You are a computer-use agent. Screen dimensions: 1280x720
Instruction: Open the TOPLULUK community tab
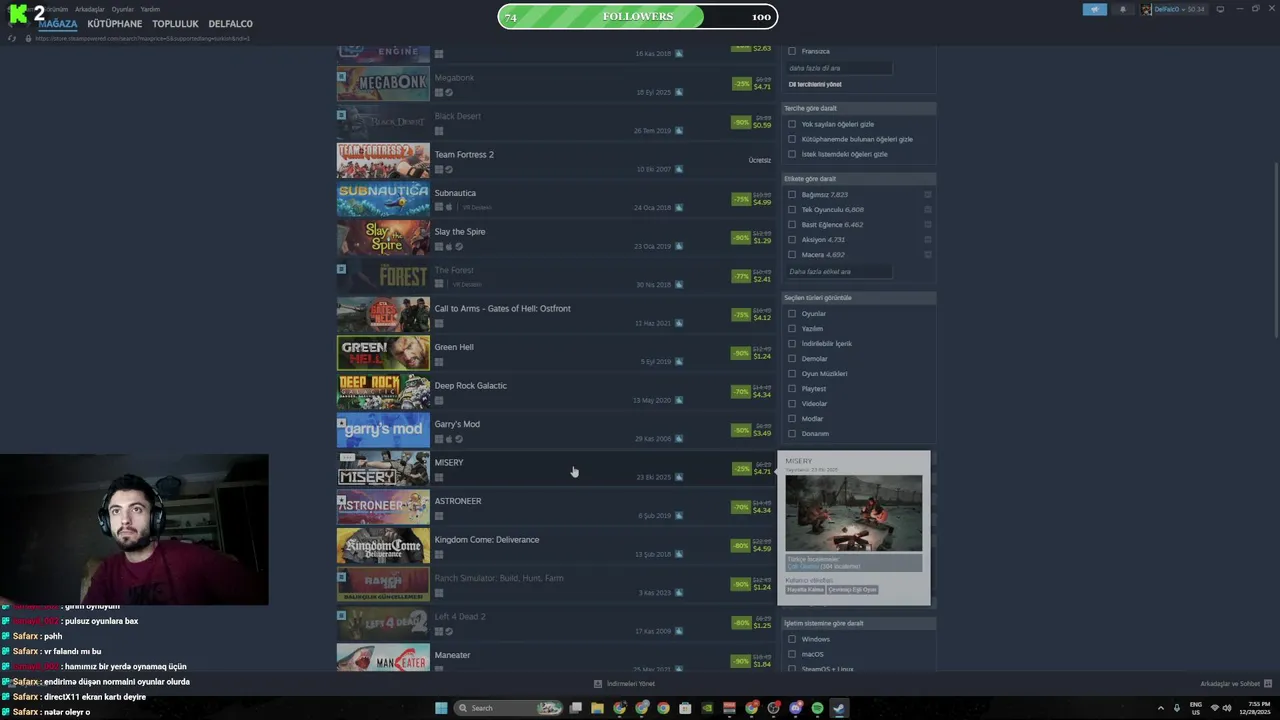(x=175, y=24)
